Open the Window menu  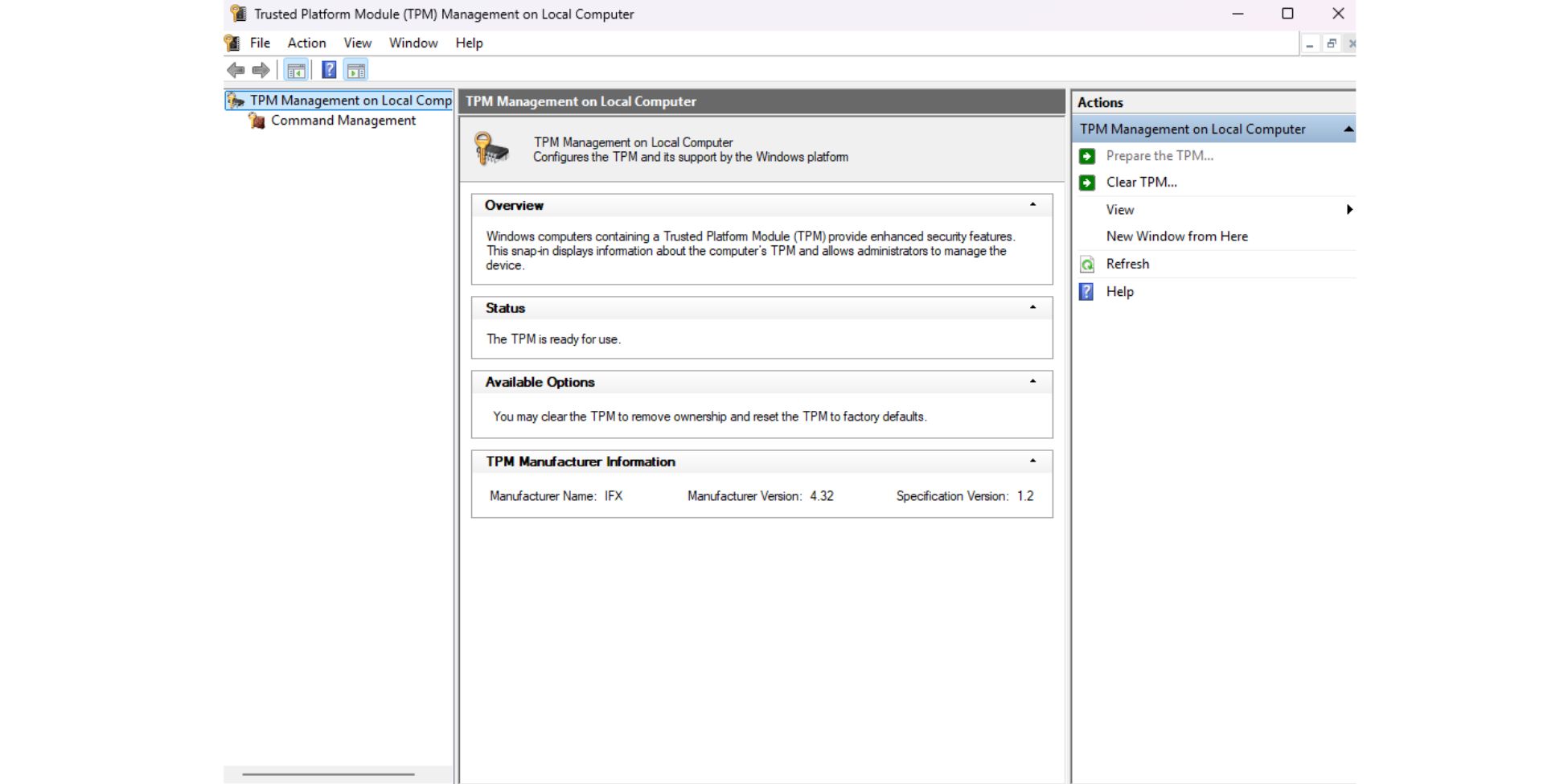coord(413,43)
